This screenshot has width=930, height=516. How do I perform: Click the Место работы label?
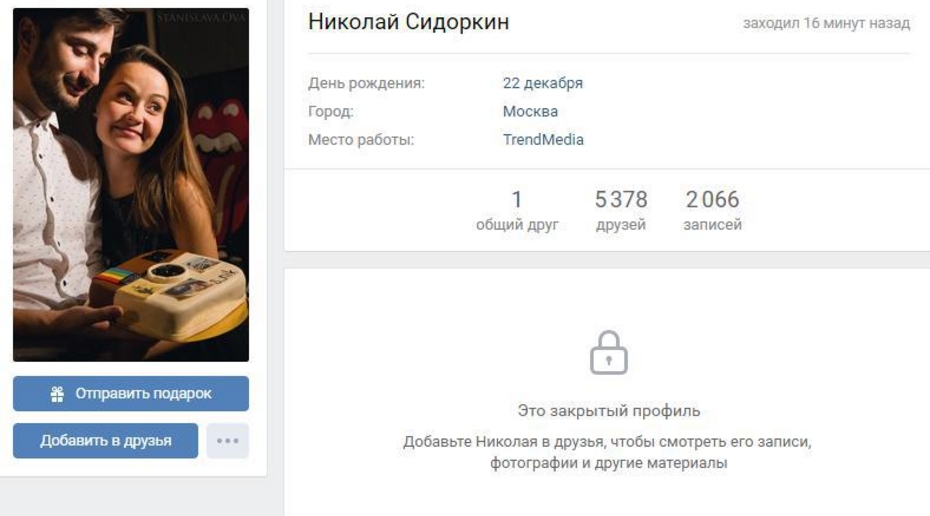[361, 140]
